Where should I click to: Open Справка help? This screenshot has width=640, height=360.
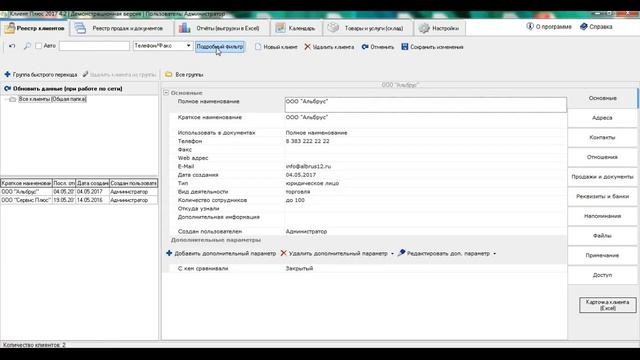596,27
